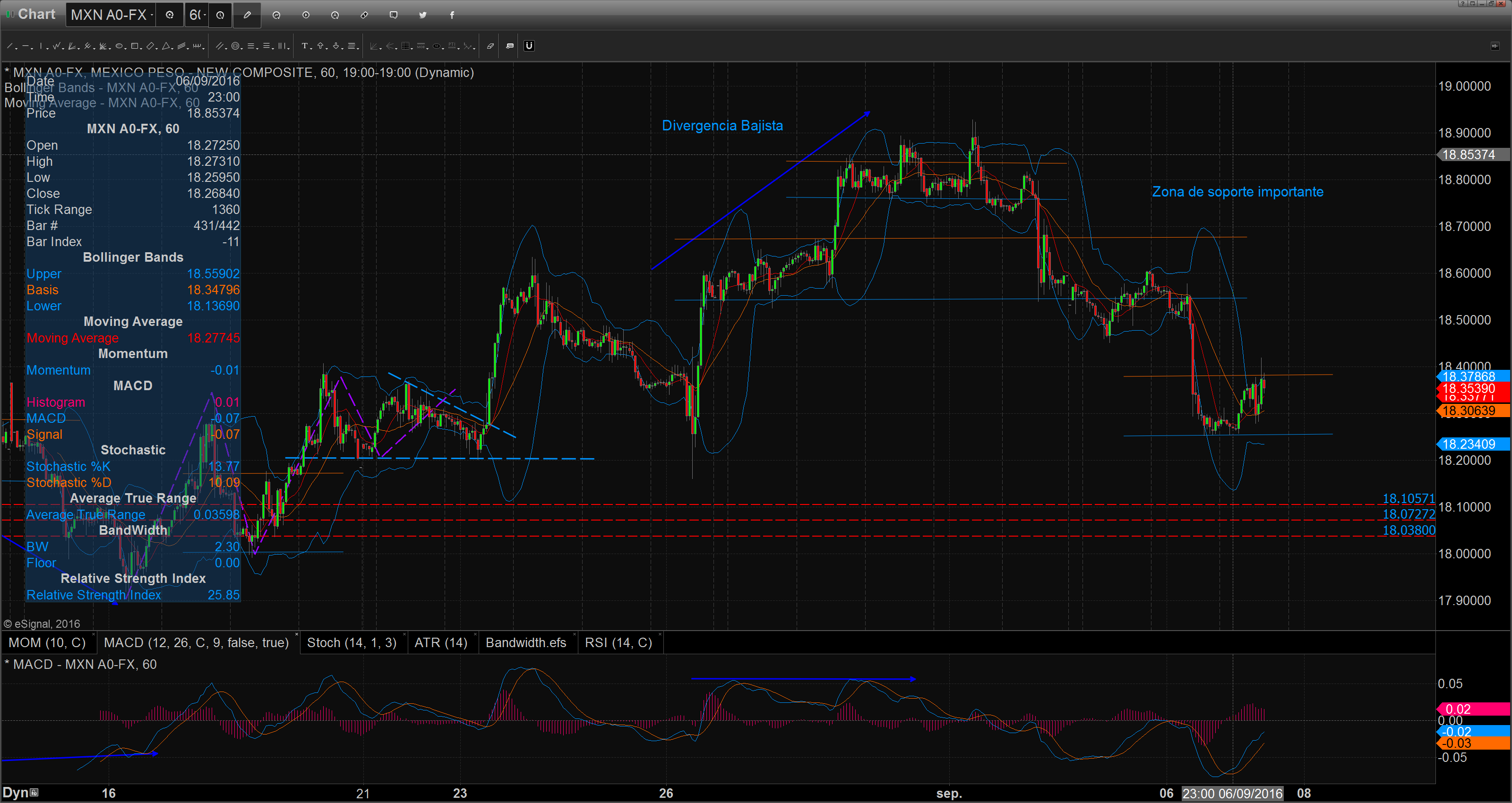Viewport: 1512px width, 803px height.
Task: Open symbol settings gear icon
Action: (170, 15)
